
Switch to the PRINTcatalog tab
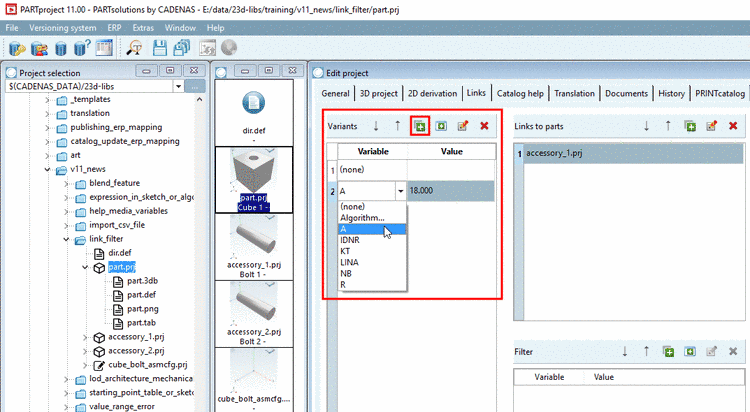(720, 93)
